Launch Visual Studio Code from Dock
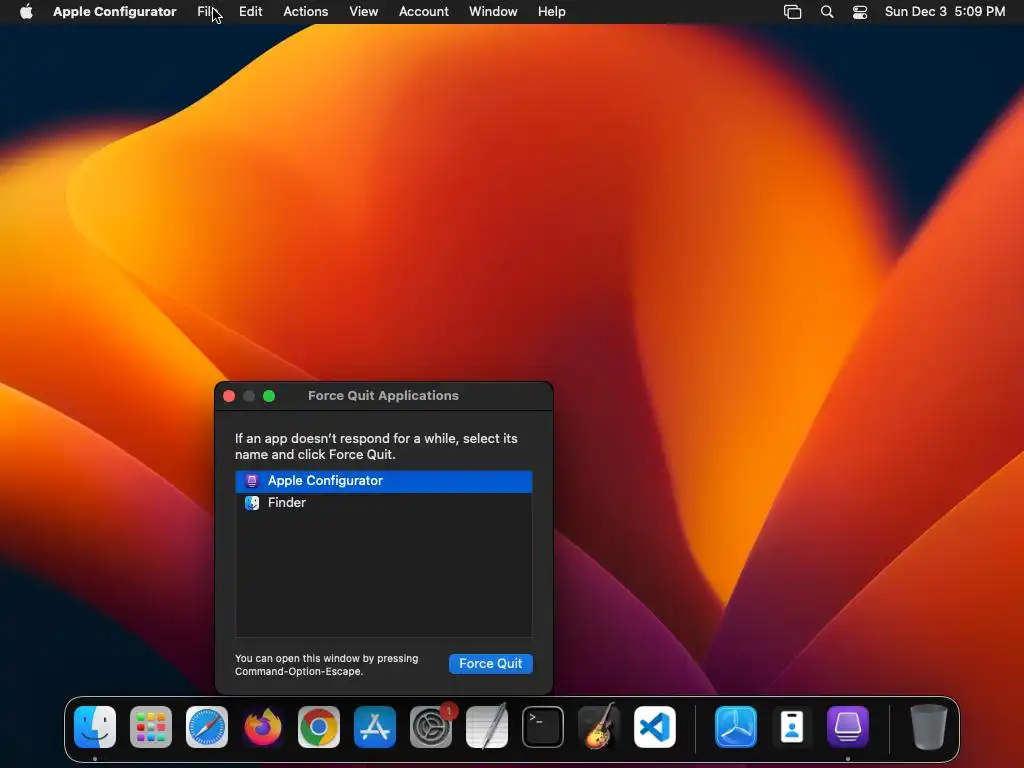This screenshot has width=1024, height=768. pyautogui.click(x=655, y=727)
